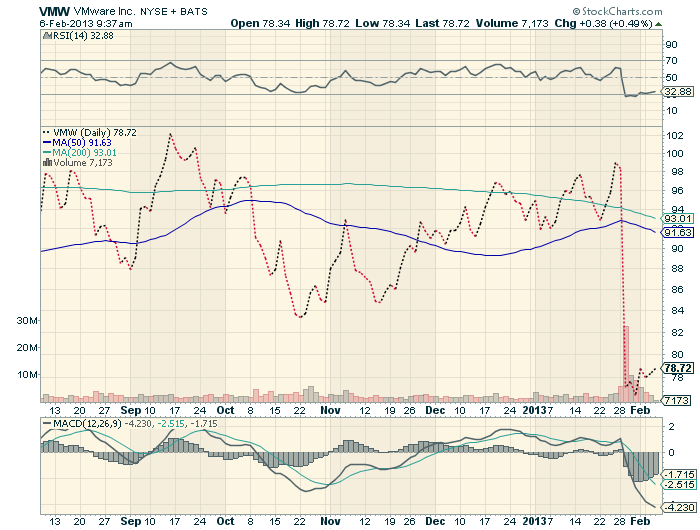Click the green up arrow beside Chg
Screen dimensions: 700x530
tap(659, 24)
